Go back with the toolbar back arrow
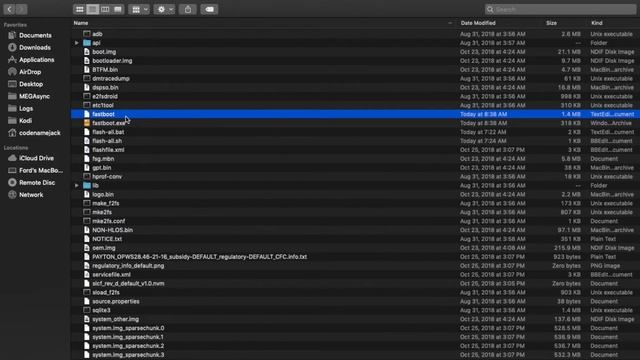 tap(9, 9)
